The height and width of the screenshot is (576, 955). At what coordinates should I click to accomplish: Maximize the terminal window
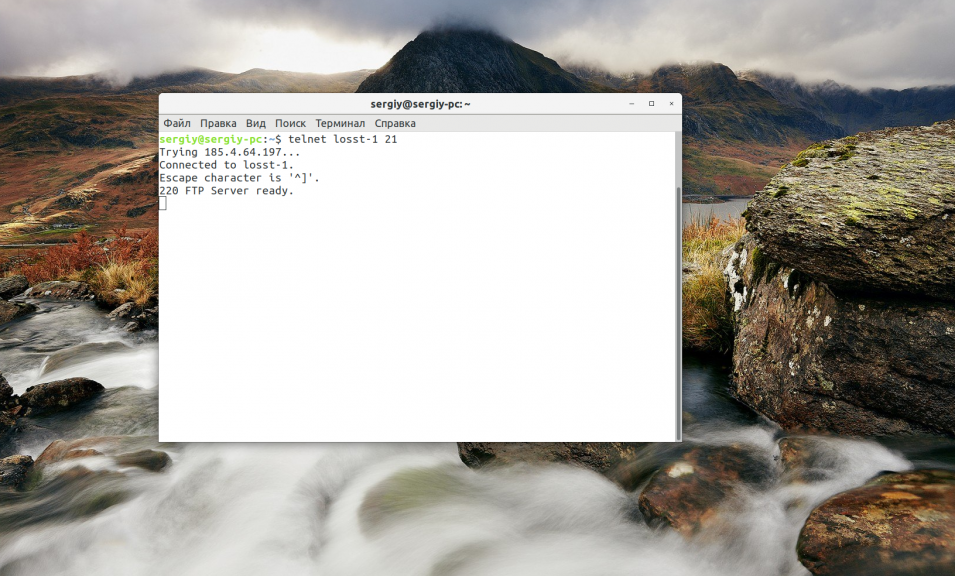pos(651,104)
